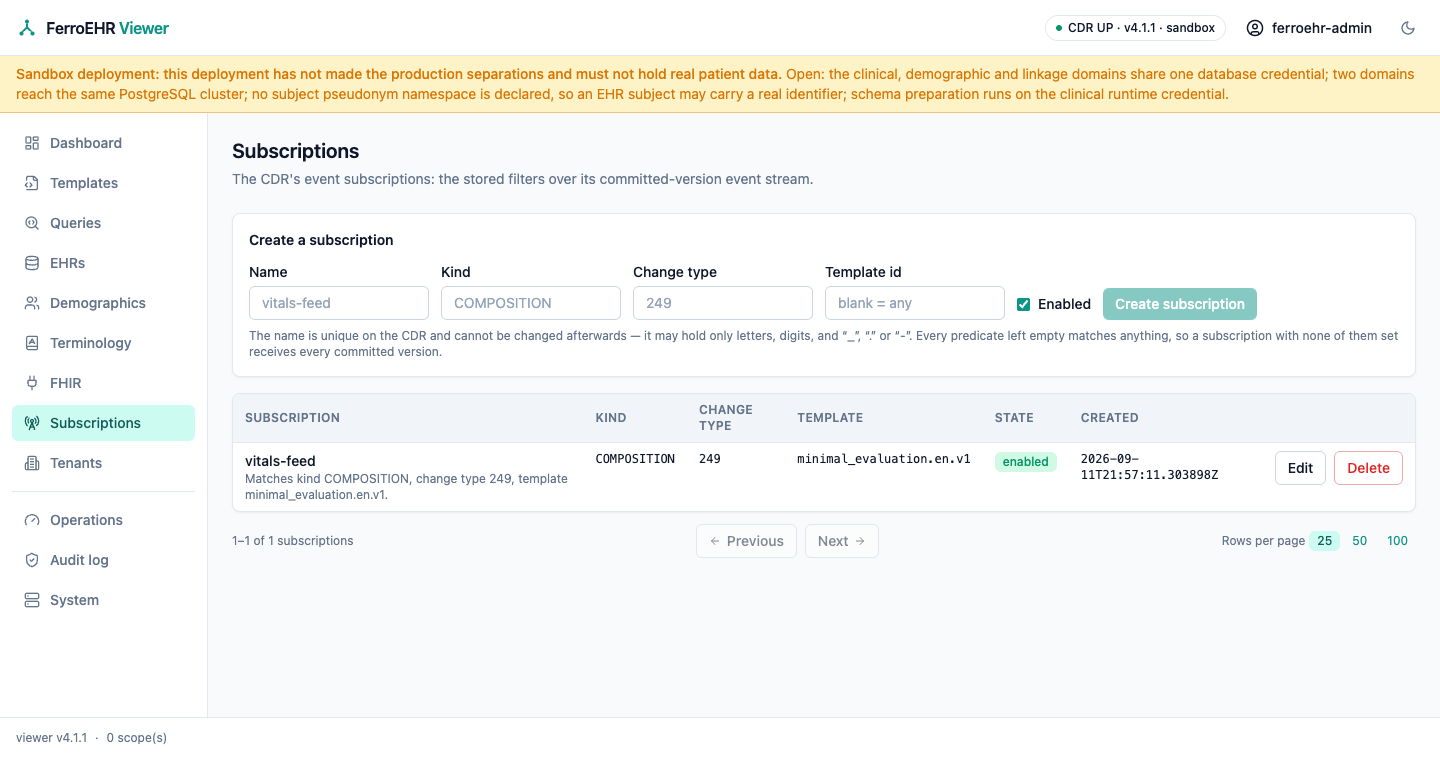
Task: Click the FerroEHR logo icon
Action: 27,28
